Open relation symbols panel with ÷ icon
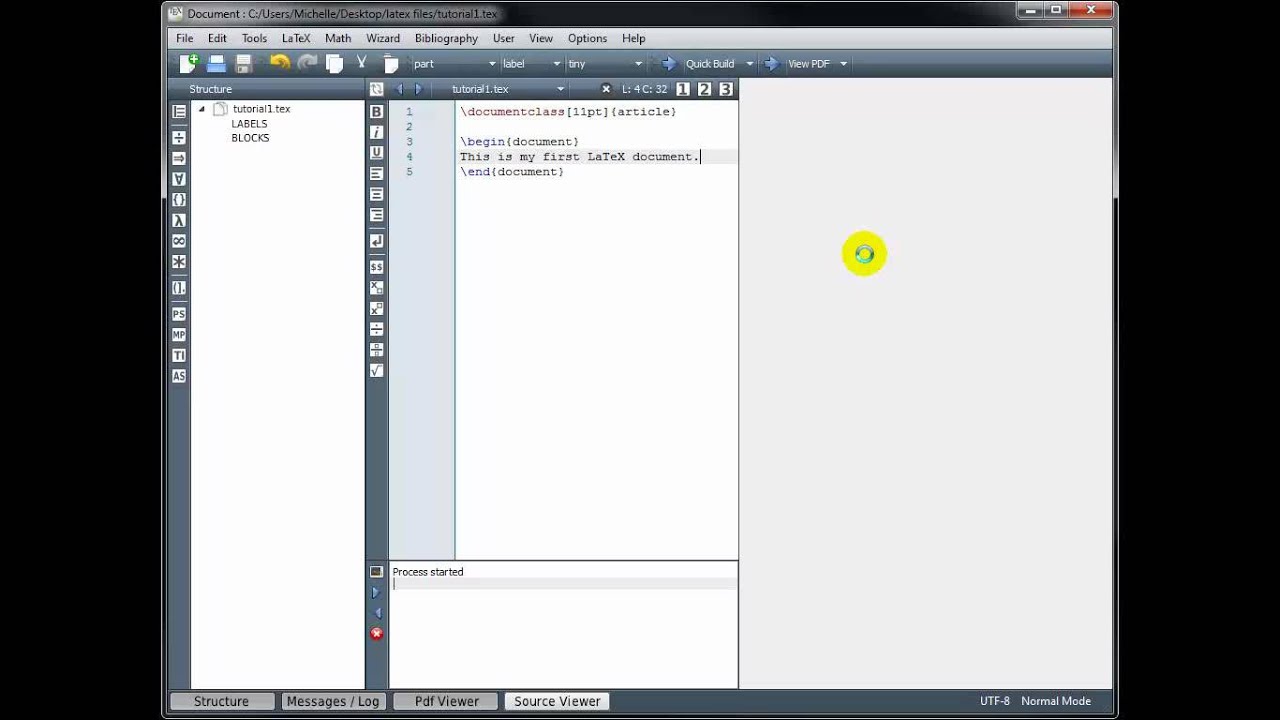Viewport: 1280px width, 720px height. pyautogui.click(x=179, y=138)
